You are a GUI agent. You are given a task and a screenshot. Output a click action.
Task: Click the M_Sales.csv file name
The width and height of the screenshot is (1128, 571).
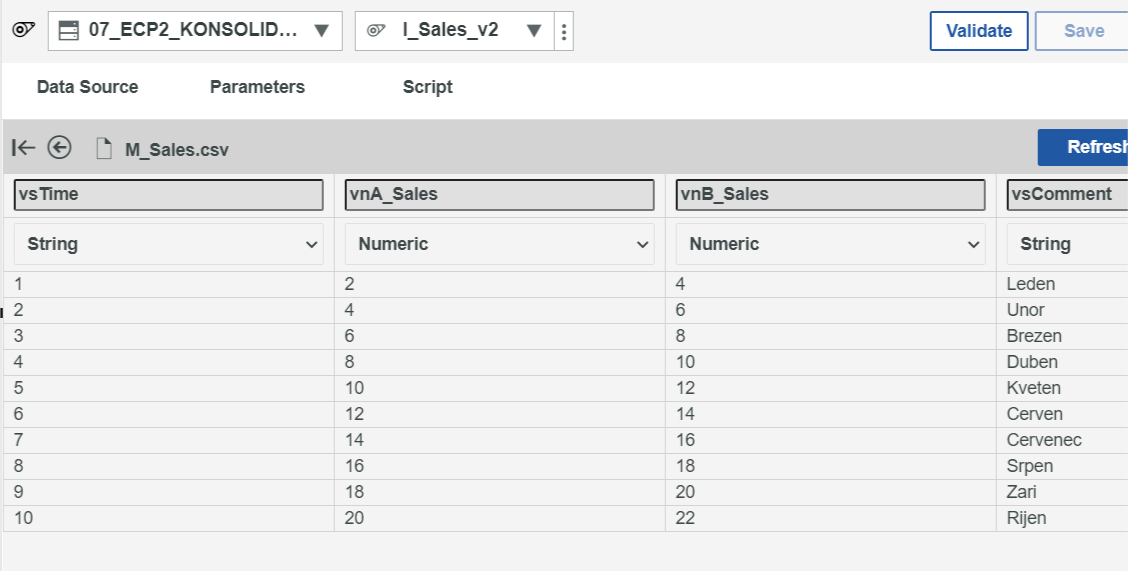click(x=177, y=150)
